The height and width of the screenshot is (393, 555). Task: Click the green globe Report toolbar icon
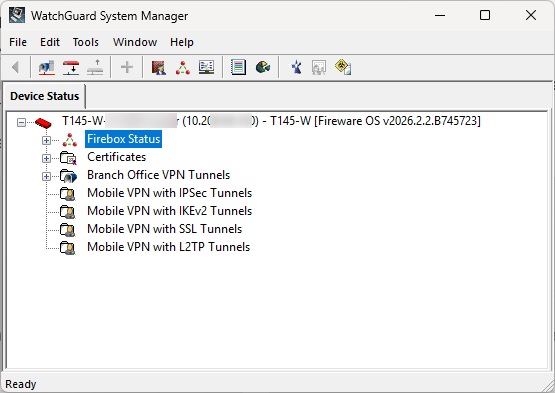263,67
